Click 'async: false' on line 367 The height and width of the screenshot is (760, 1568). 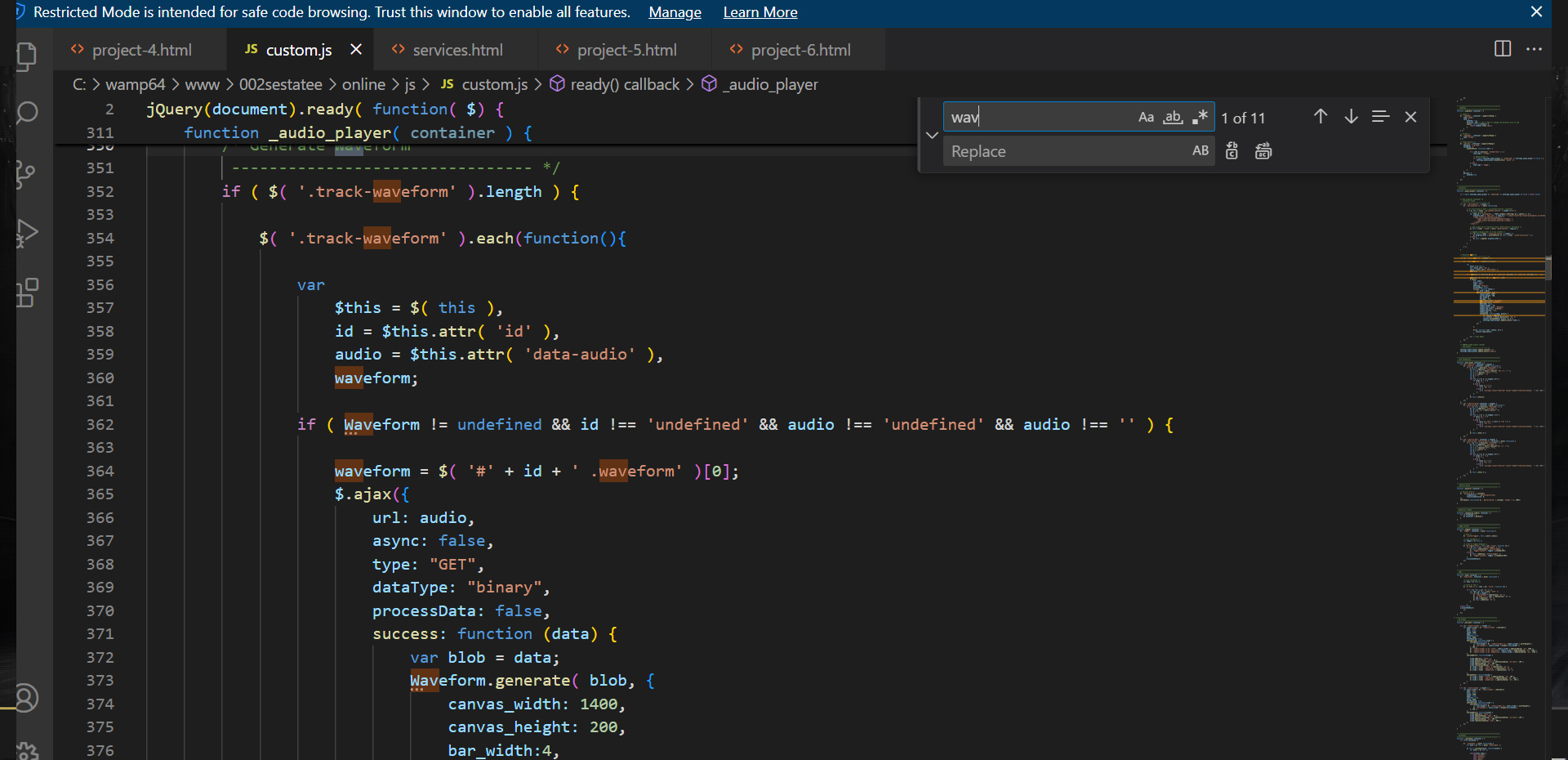pyautogui.click(x=429, y=540)
